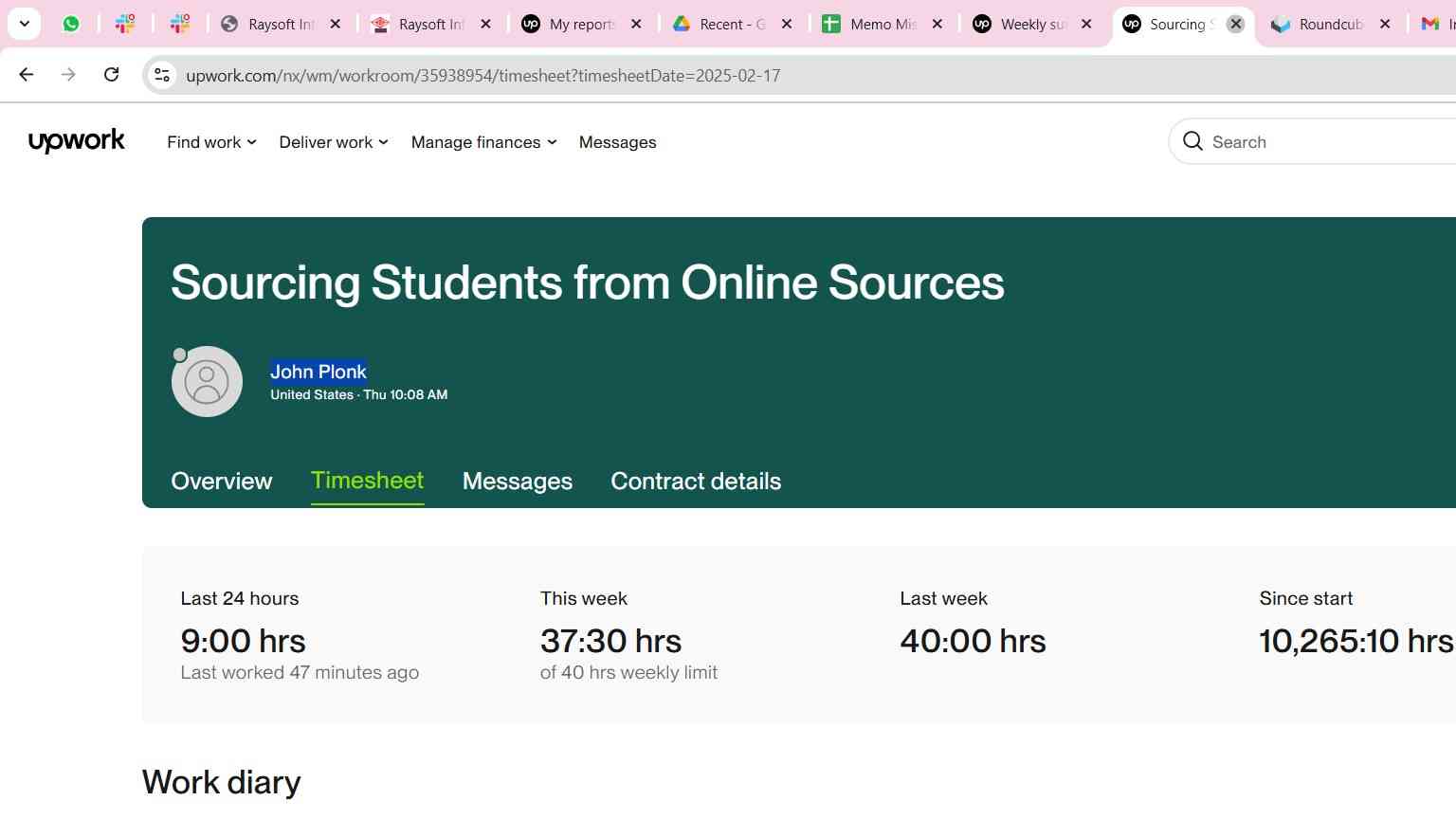View site information for upwork.com

(162, 75)
